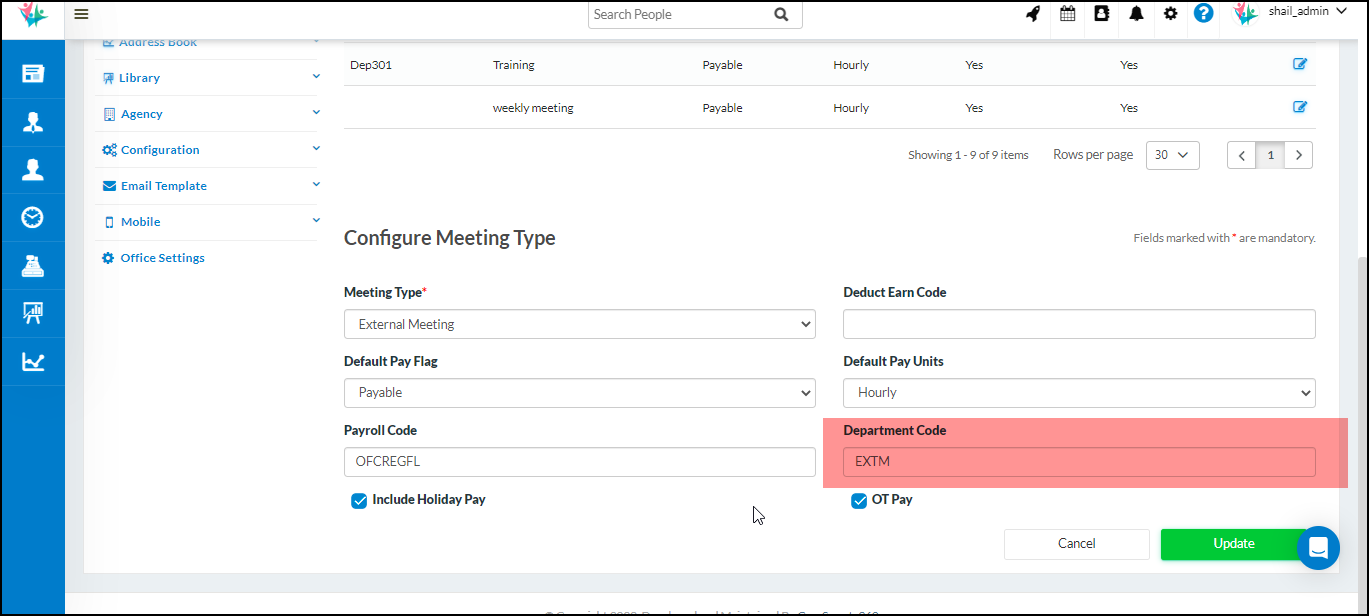Open the clock icon in left sidebar
Viewport: 1369px width, 616px height.
[x=33, y=217]
